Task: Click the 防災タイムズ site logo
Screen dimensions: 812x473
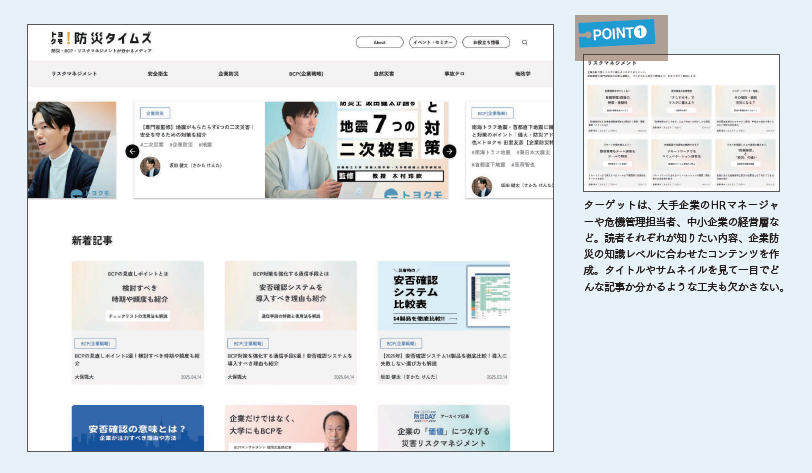Action: pyautogui.click(x=102, y=38)
